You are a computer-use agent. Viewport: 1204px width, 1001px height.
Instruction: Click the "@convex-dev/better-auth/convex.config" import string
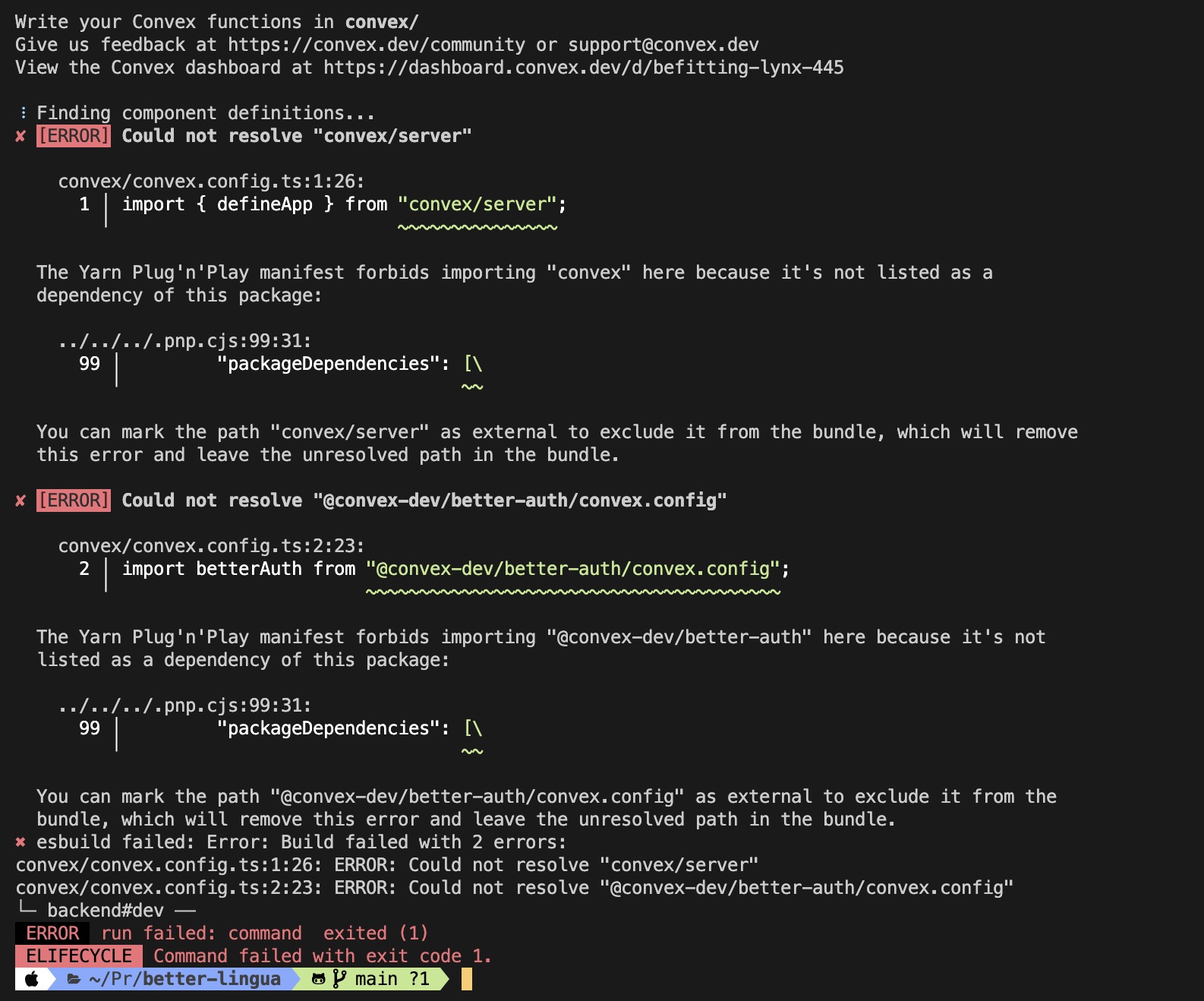click(x=573, y=569)
